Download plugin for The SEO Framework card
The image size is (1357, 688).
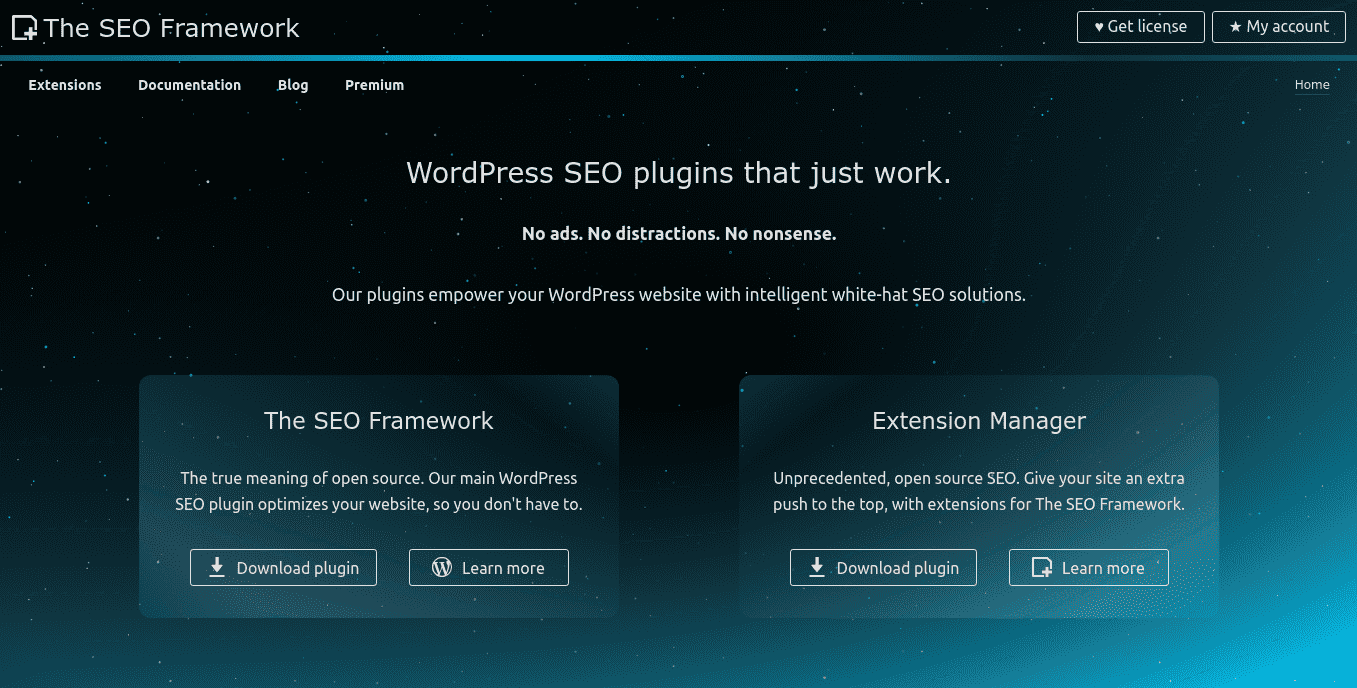[x=283, y=568]
